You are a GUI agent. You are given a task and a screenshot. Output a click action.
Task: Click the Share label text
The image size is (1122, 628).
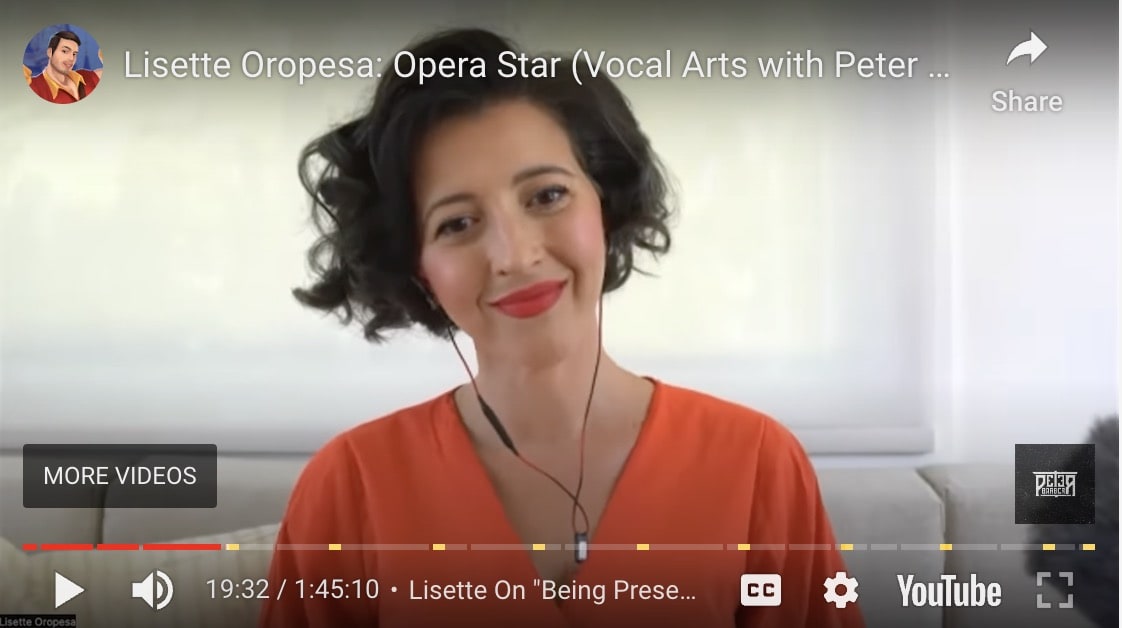point(1027,102)
